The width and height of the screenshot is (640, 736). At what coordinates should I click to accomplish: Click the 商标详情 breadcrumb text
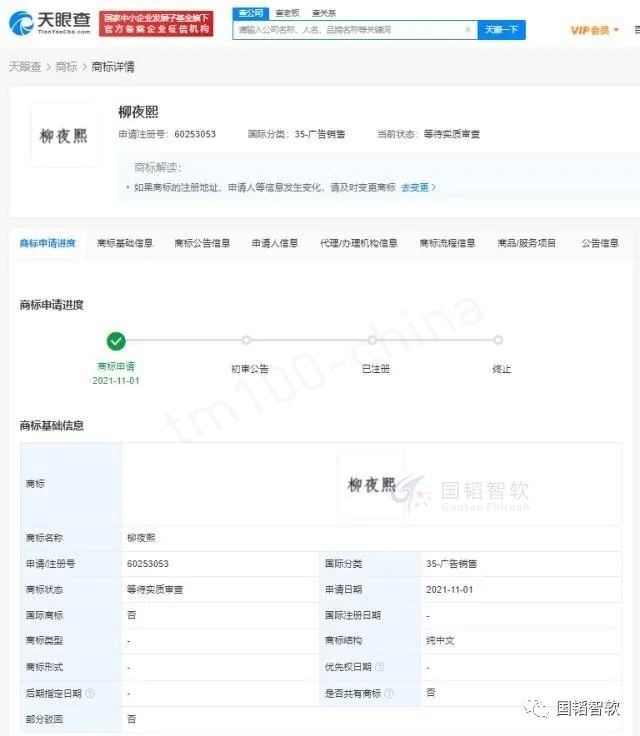coord(113,67)
